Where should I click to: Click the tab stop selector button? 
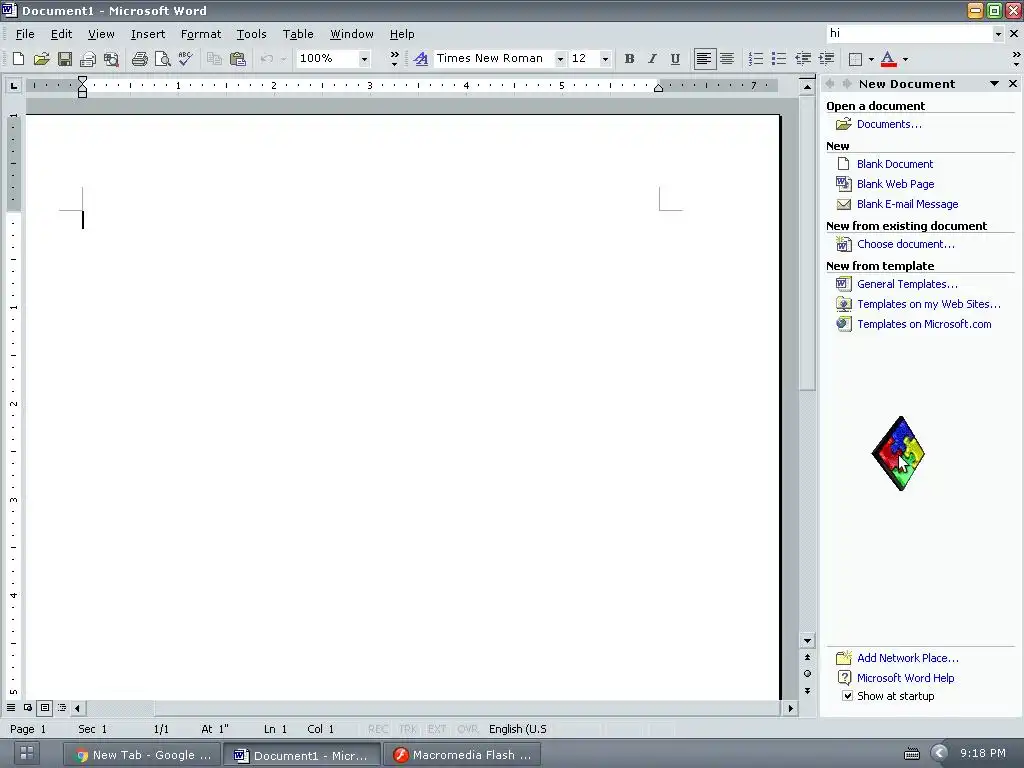click(14, 85)
